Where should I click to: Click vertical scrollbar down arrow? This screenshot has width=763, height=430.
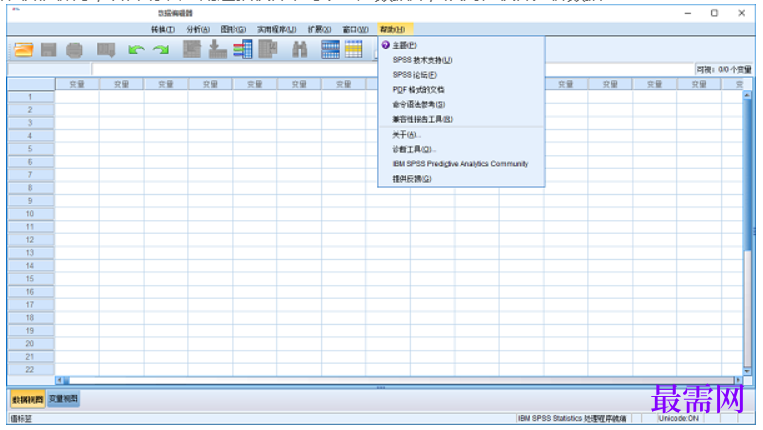point(747,371)
